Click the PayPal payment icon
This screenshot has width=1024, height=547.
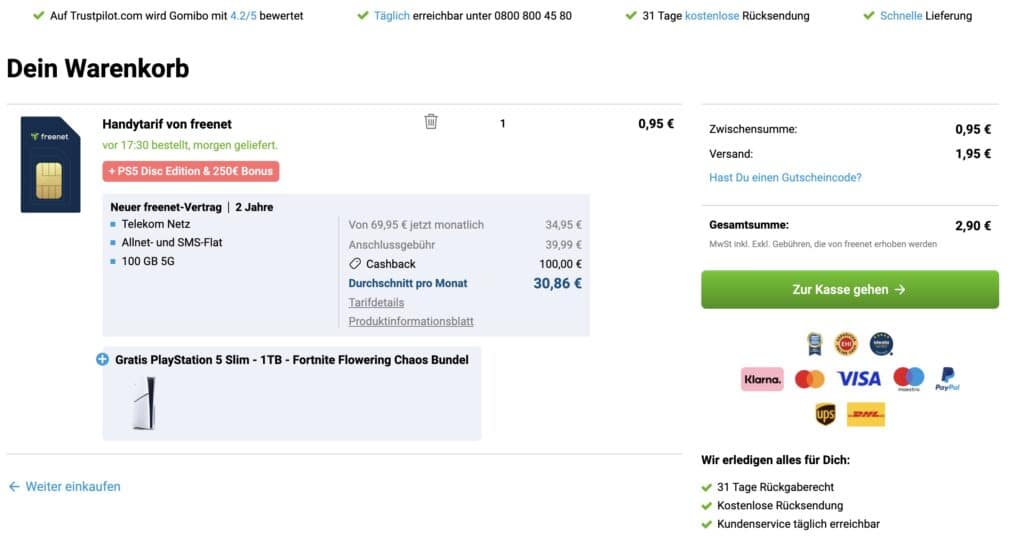(x=946, y=379)
